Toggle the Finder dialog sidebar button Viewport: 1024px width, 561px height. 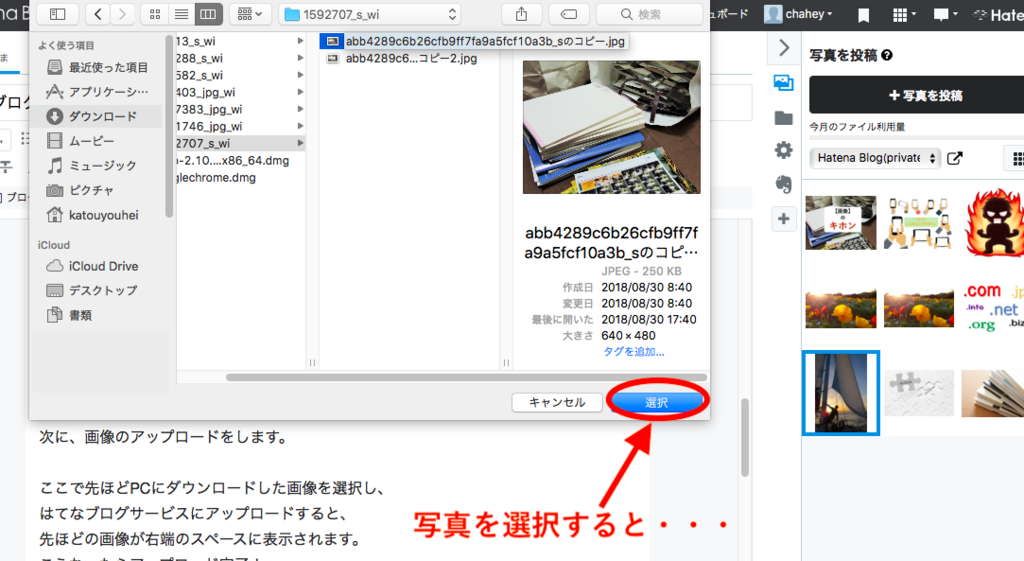click(x=57, y=14)
